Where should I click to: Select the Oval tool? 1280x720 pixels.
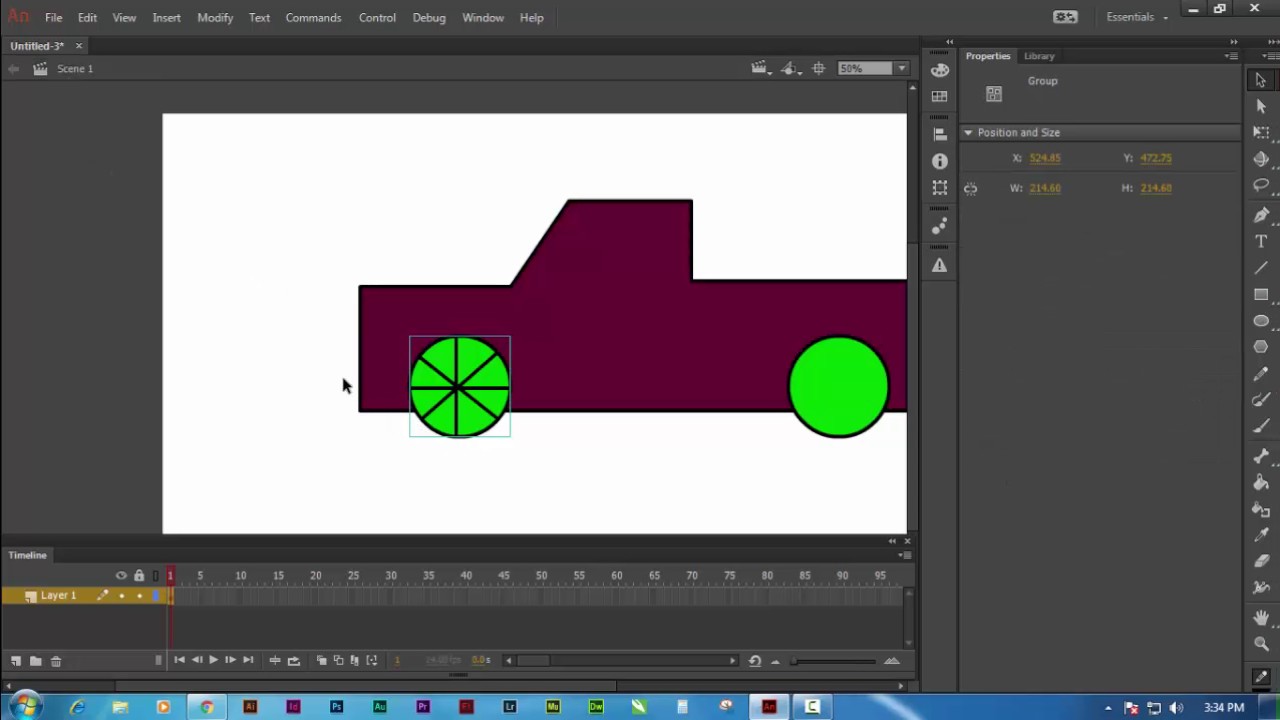[1261, 321]
